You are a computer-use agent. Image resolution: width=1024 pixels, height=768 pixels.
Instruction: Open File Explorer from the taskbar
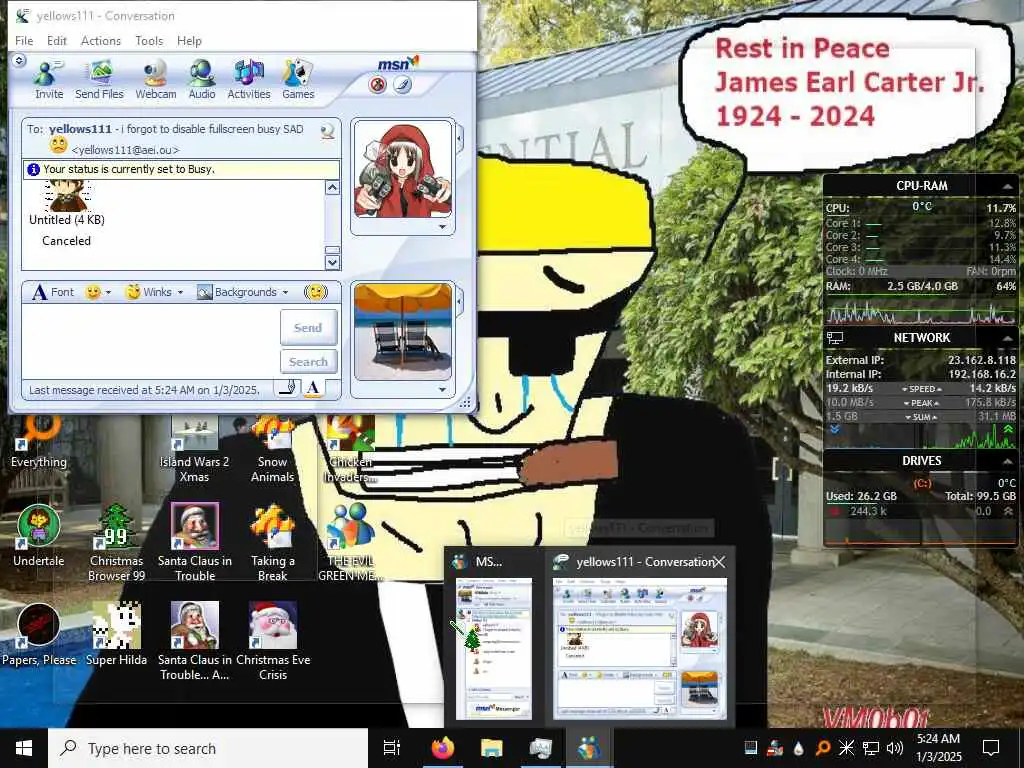[492, 748]
